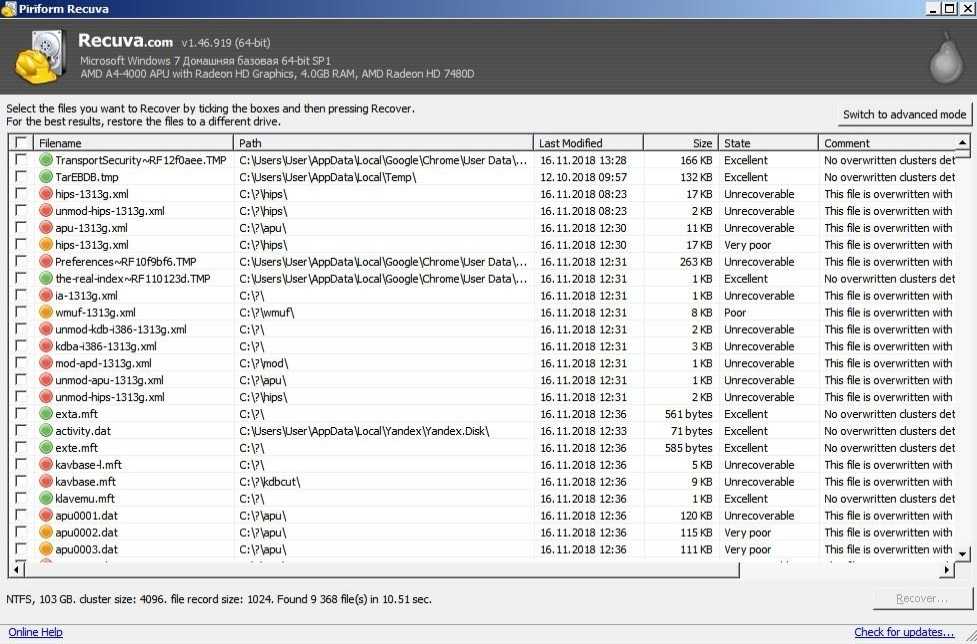Click green status icon for TarEBDB.tmp
Image resolution: width=977 pixels, height=644 pixels.
coord(45,177)
